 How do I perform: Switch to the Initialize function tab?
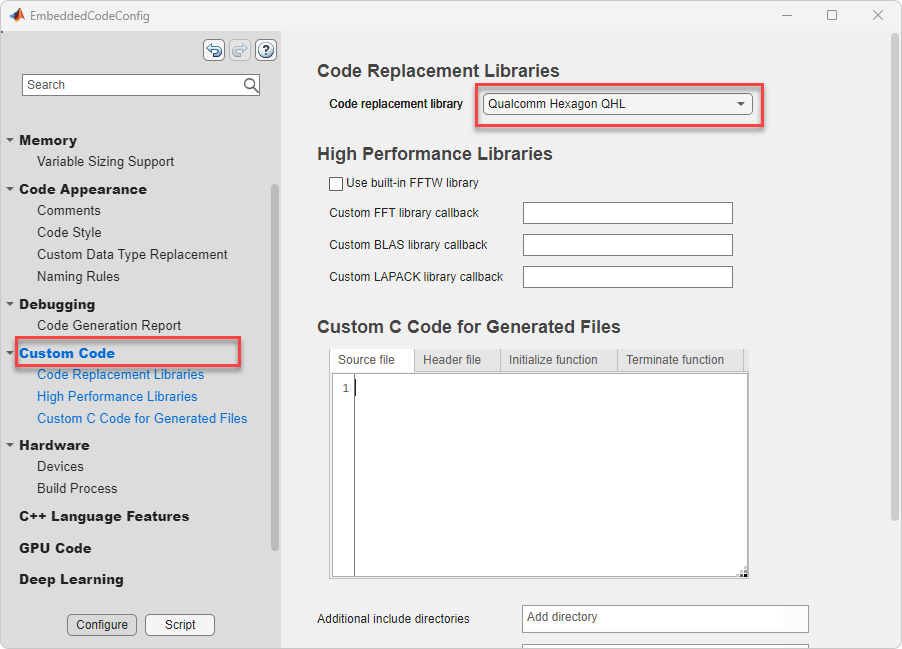point(553,360)
